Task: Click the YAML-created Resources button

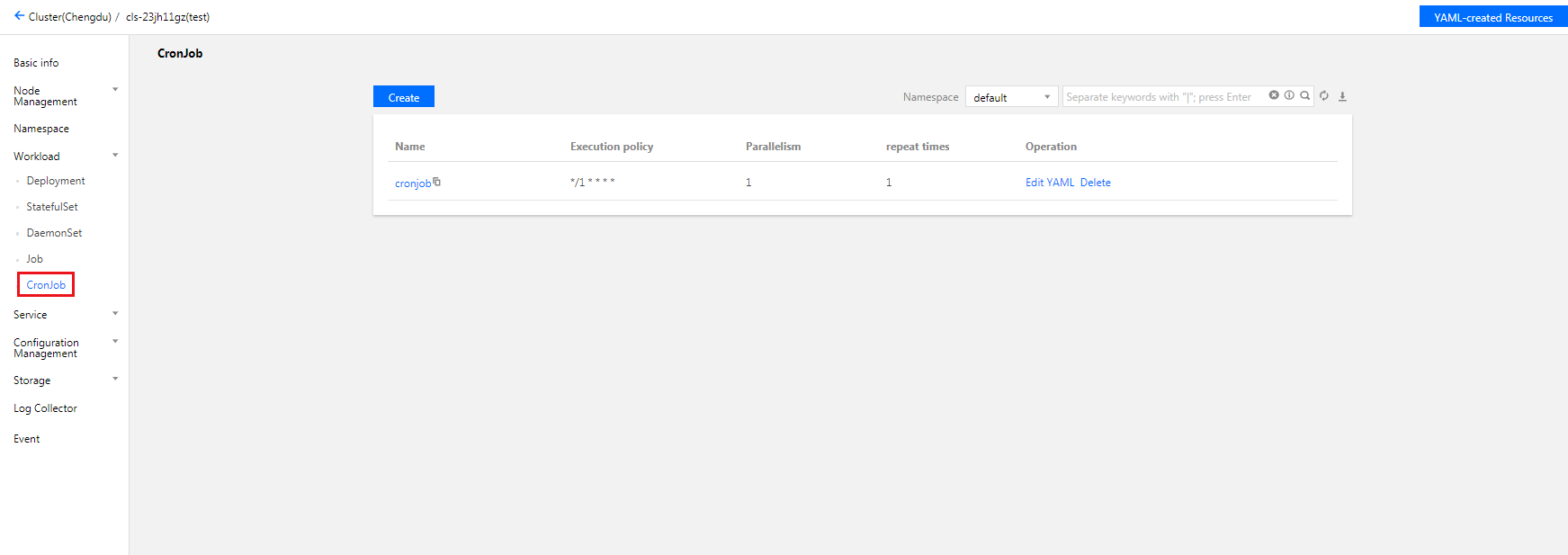Action: (x=1492, y=17)
